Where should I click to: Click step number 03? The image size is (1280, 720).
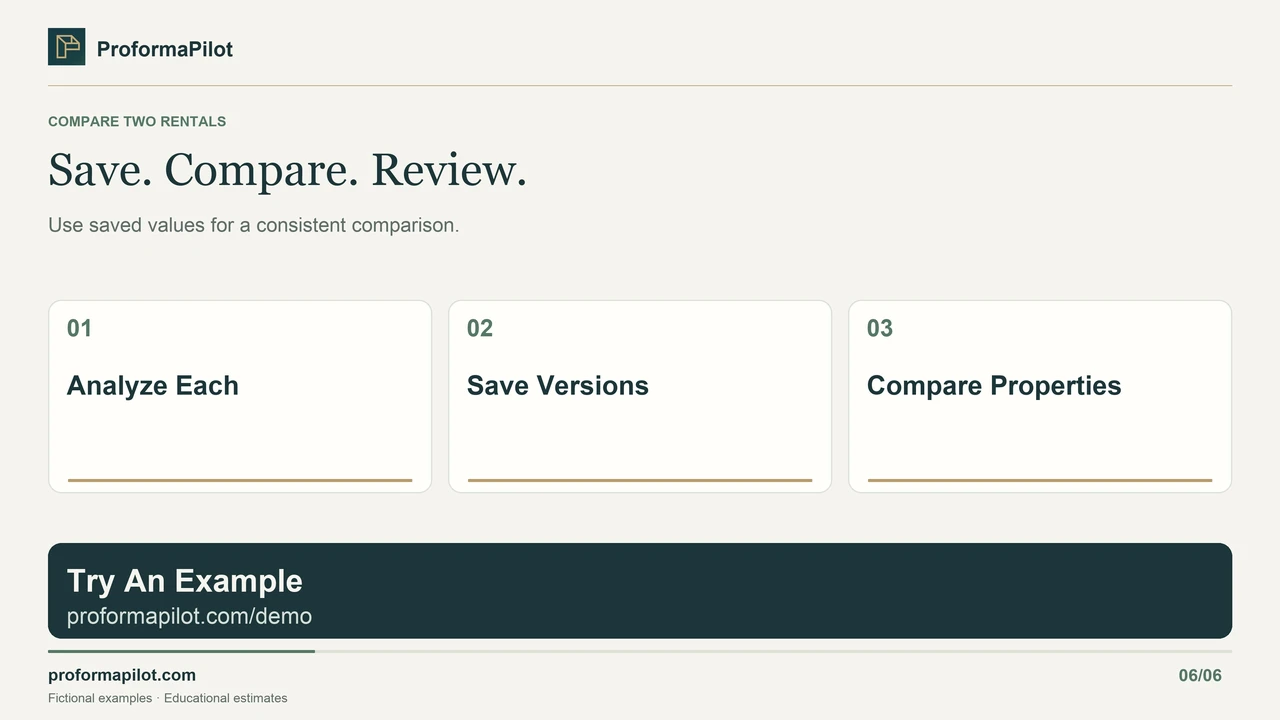pos(880,328)
